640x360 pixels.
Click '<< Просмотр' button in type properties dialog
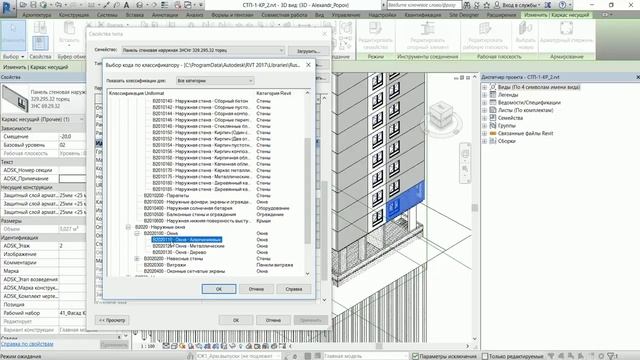(x=112, y=320)
